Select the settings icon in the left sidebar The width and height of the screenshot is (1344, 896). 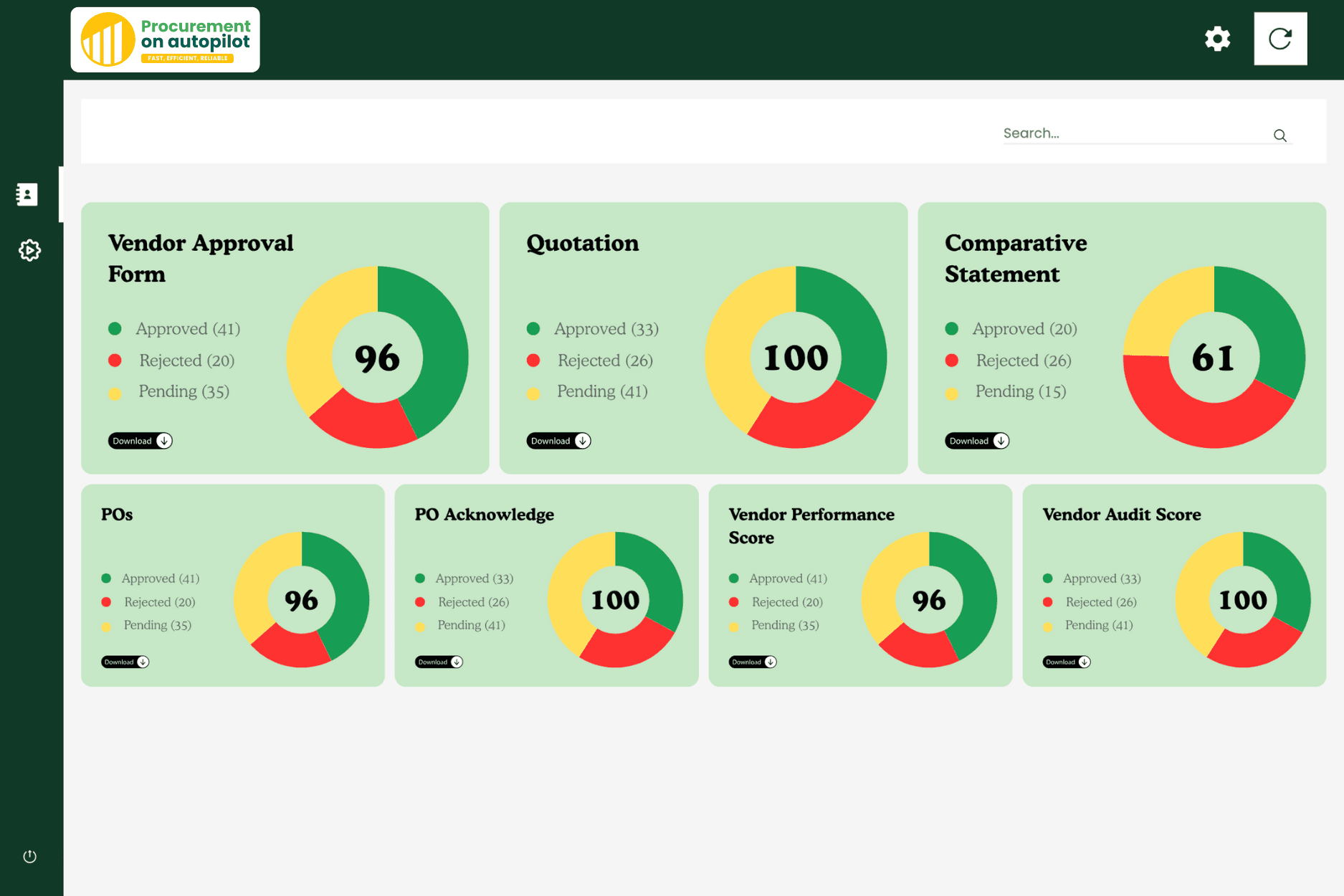coord(29,250)
